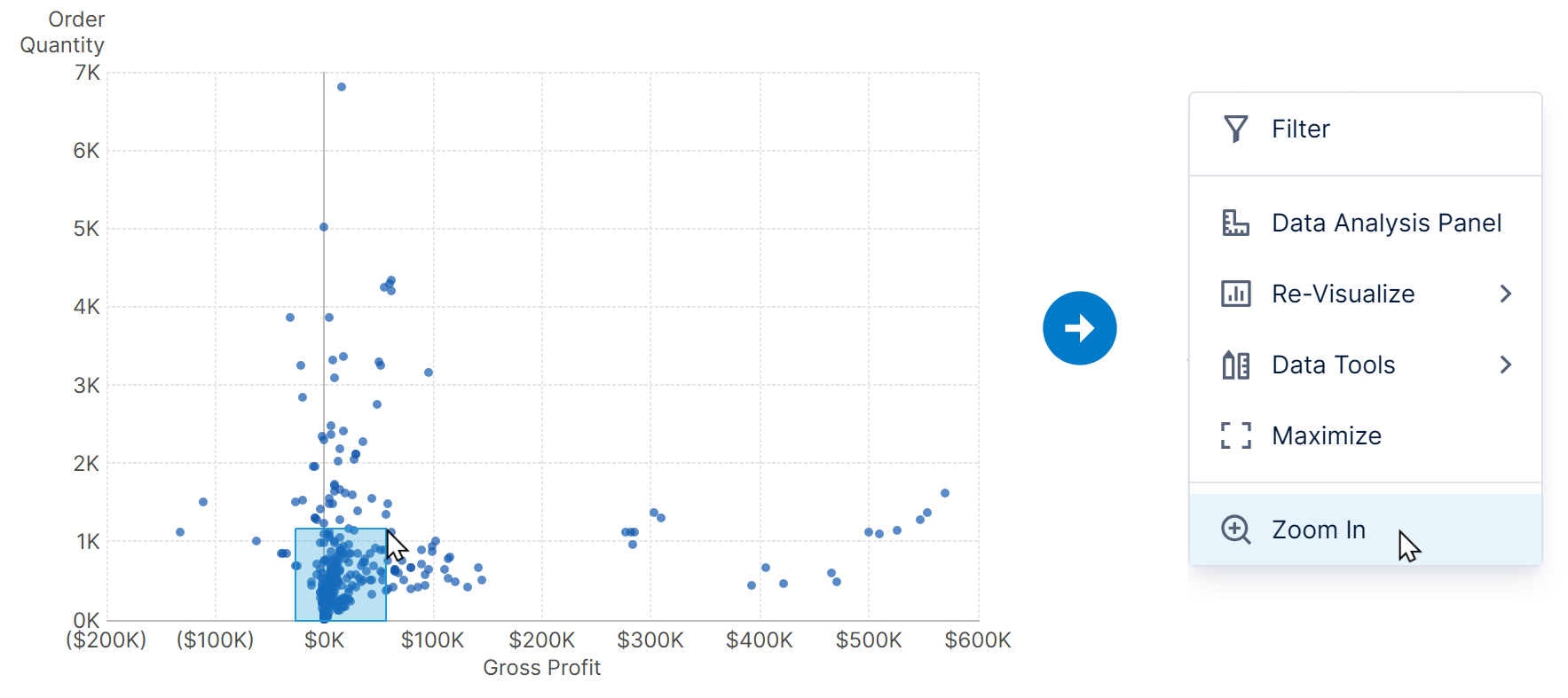Click the highest data point near 7K

click(342, 87)
